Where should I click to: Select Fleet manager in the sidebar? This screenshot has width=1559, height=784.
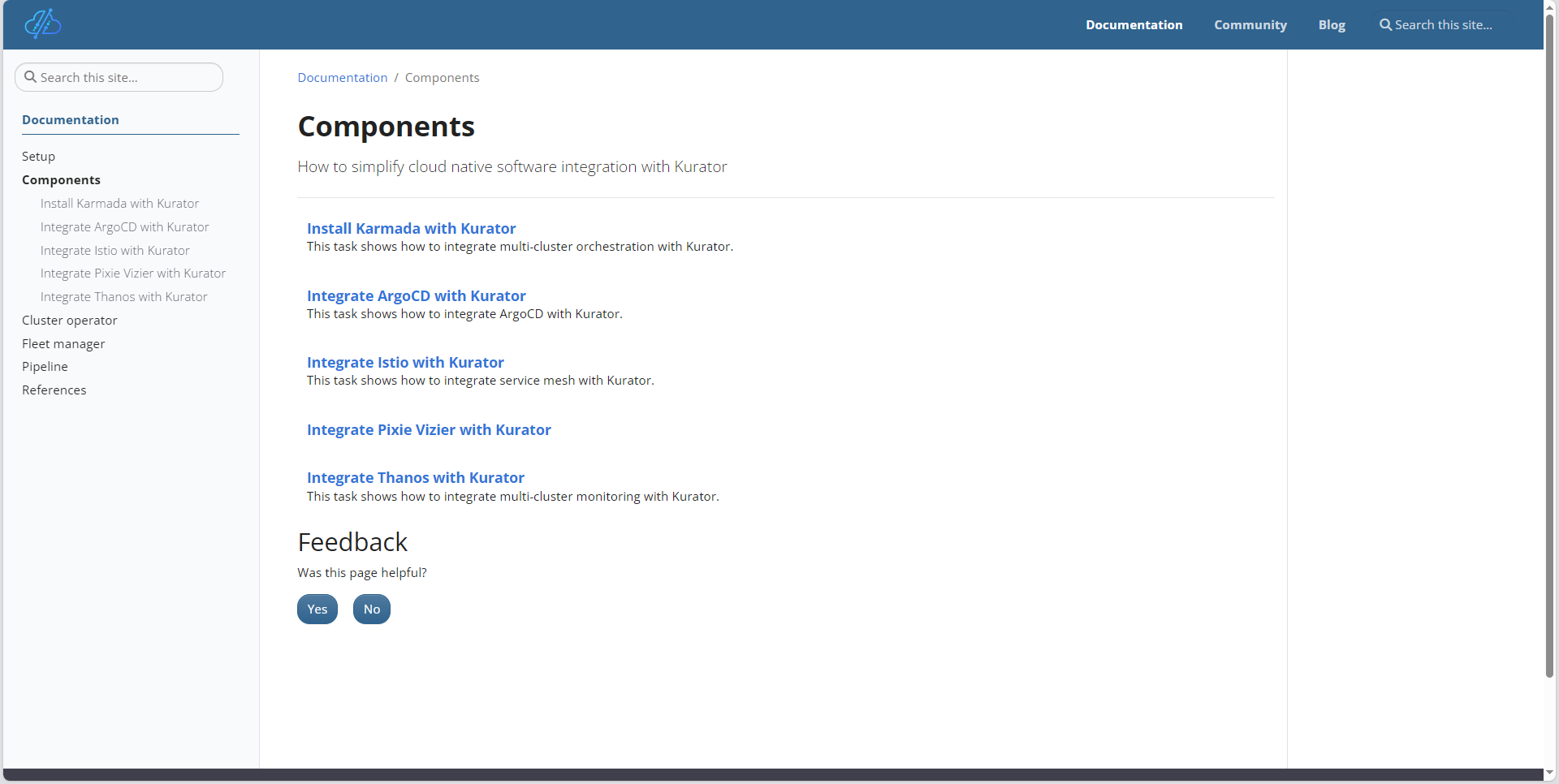coord(63,344)
